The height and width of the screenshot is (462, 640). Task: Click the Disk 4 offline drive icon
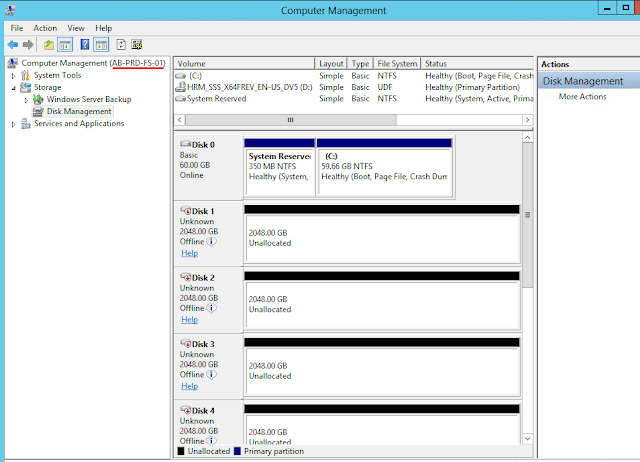tap(186, 410)
